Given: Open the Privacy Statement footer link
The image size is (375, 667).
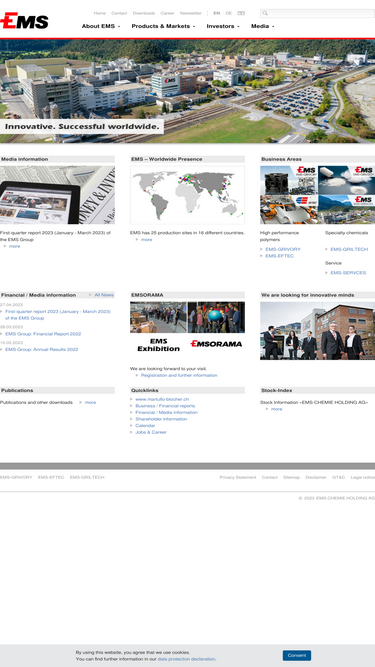Looking at the screenshot, I should 238,477.
